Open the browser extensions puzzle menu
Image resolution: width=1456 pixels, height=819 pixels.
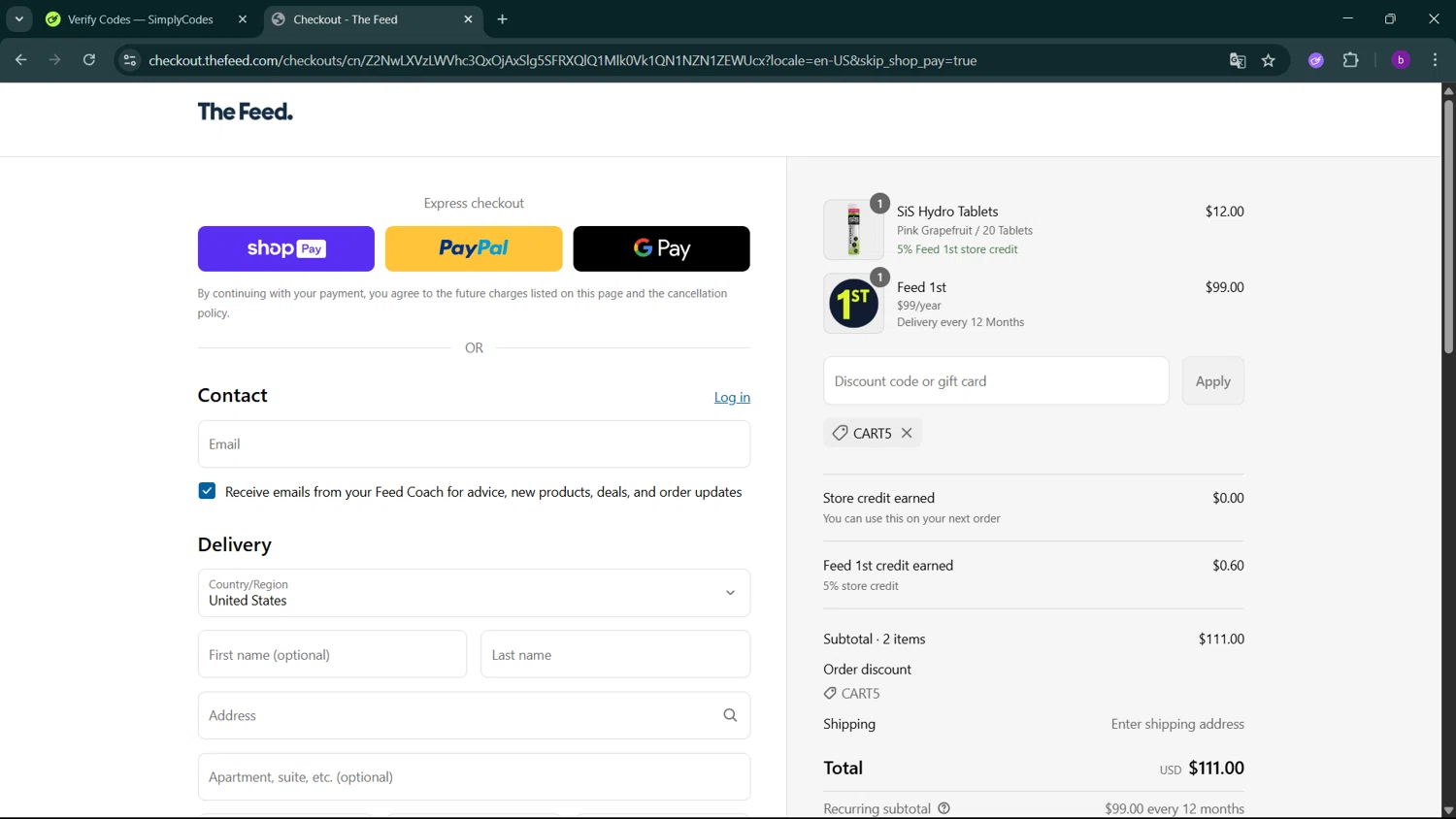click(1351, 60)
